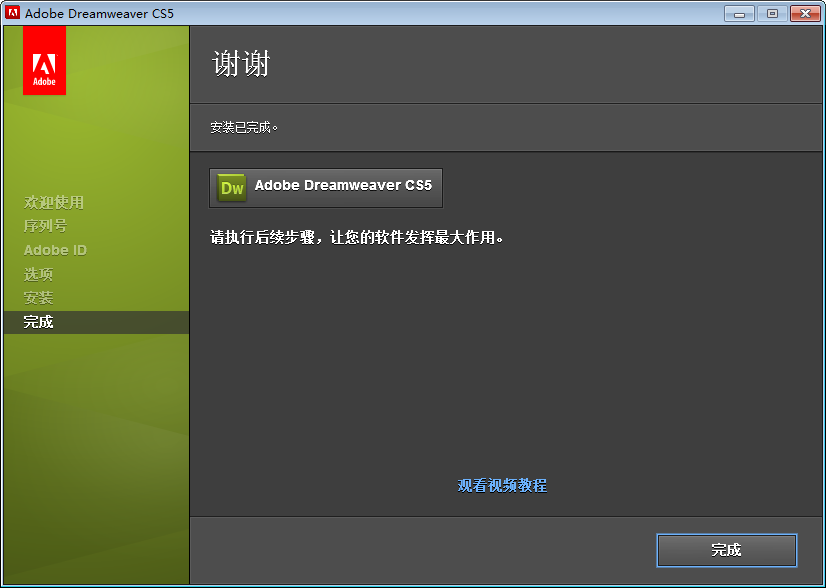Click the 安装已完成 status message
Screen dimensions: 826x588
click(244, 128)
